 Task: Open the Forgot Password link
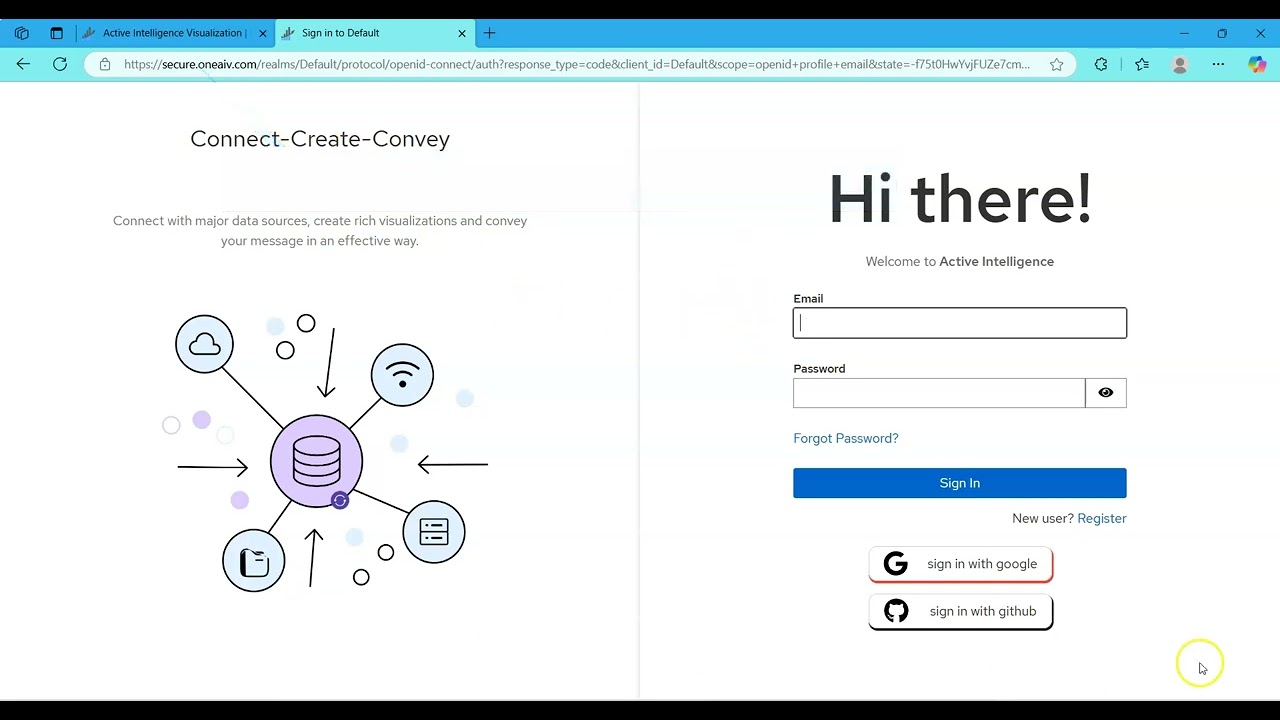pyautogui.click(x=846, y=438)
